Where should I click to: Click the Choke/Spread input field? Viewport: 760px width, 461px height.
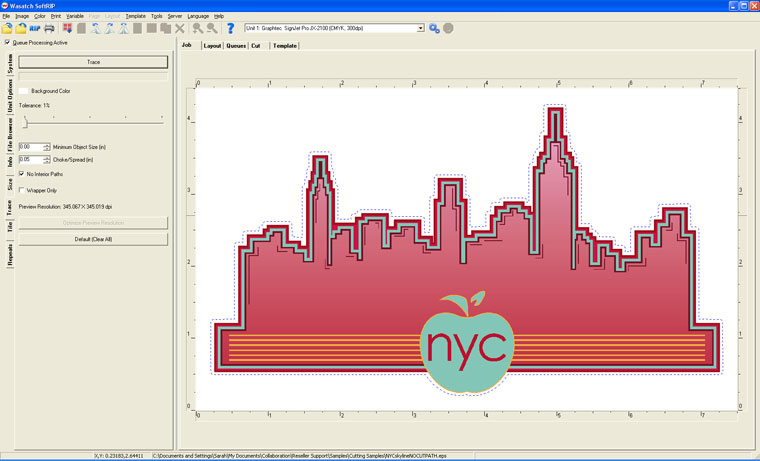point(31,159)
